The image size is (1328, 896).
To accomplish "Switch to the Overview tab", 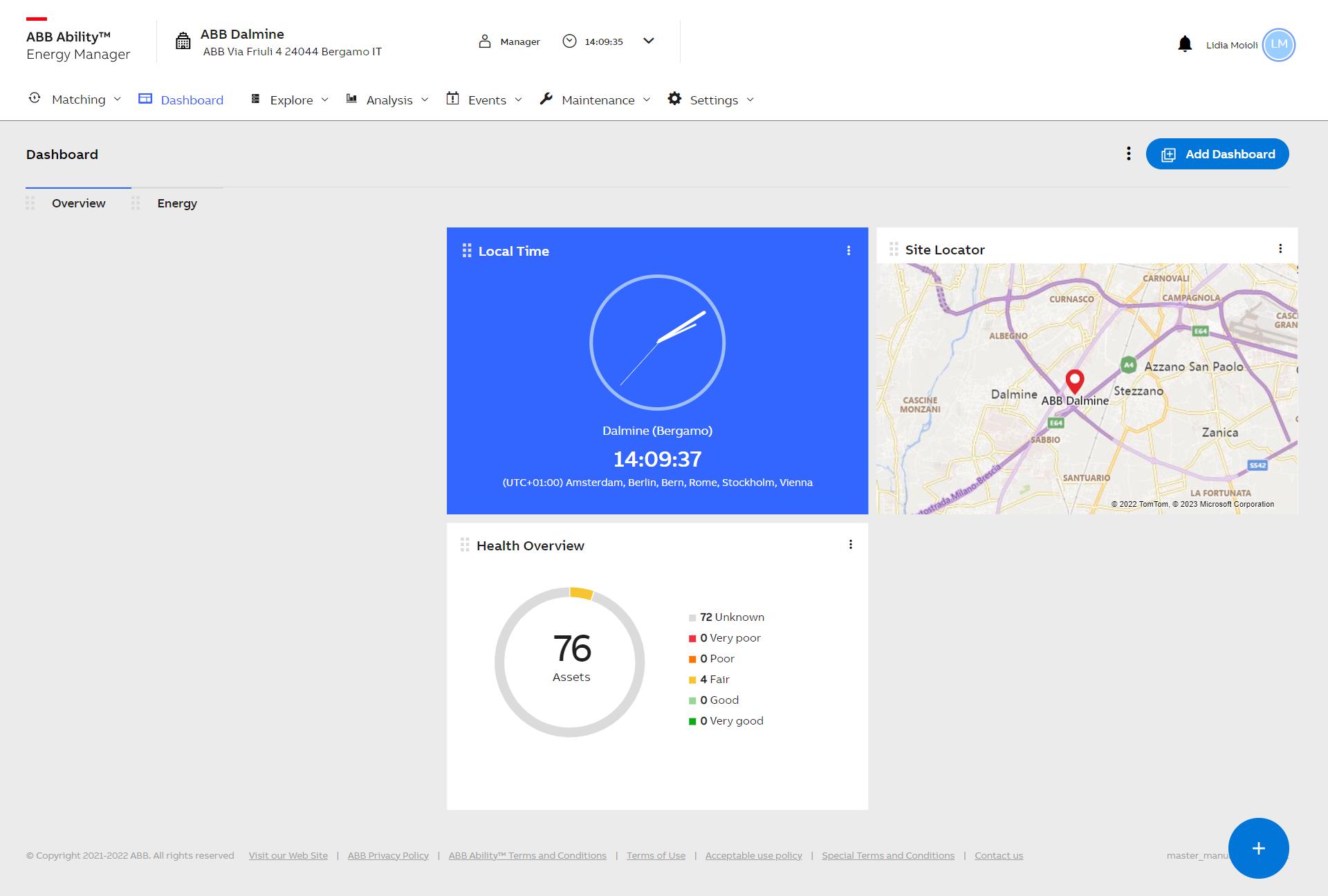I will [x=78, y=203].
